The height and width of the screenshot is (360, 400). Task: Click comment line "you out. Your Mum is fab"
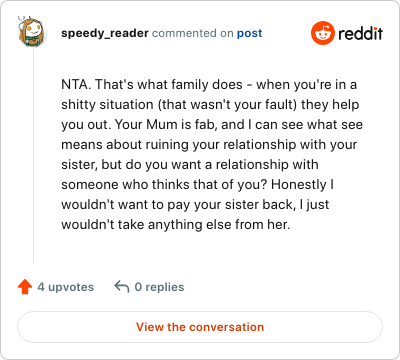(212, 125)
